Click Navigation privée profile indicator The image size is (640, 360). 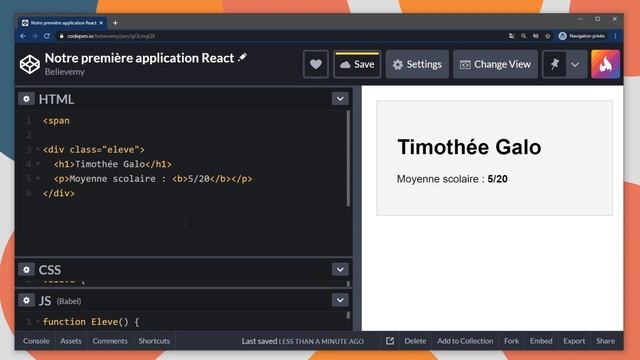[582, 36]
